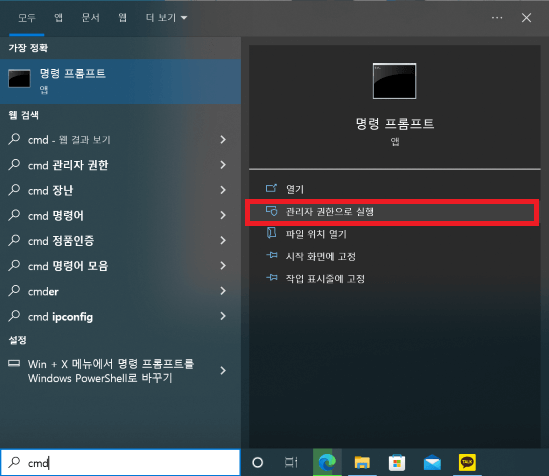Expand the cmder chevron
Image resolution: width=549 pixels, height=476 pixels.
(223, 291)
